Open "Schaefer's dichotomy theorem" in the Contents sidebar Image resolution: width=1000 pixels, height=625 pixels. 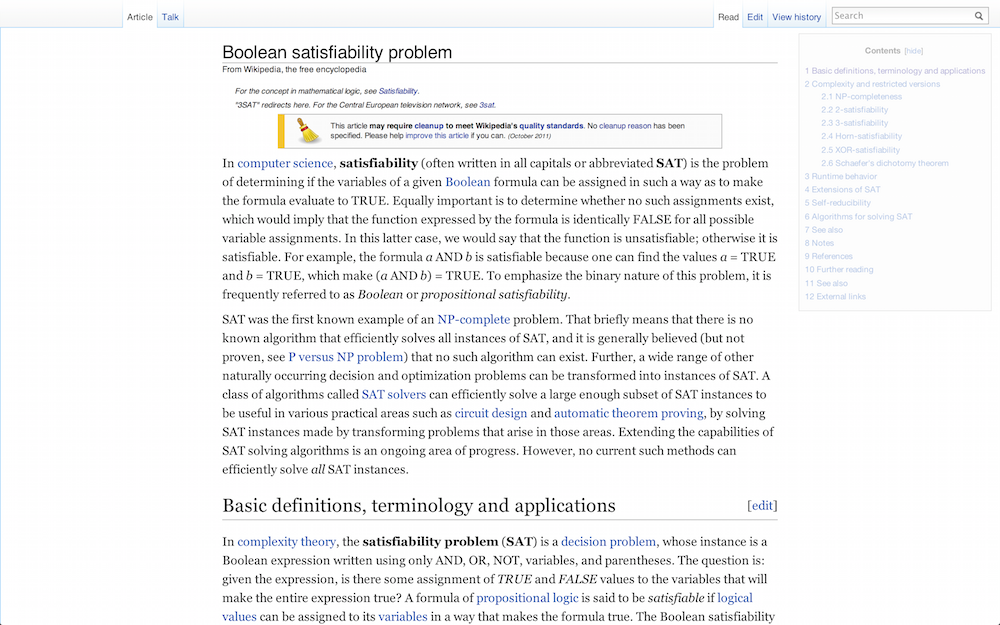[885, 163]
